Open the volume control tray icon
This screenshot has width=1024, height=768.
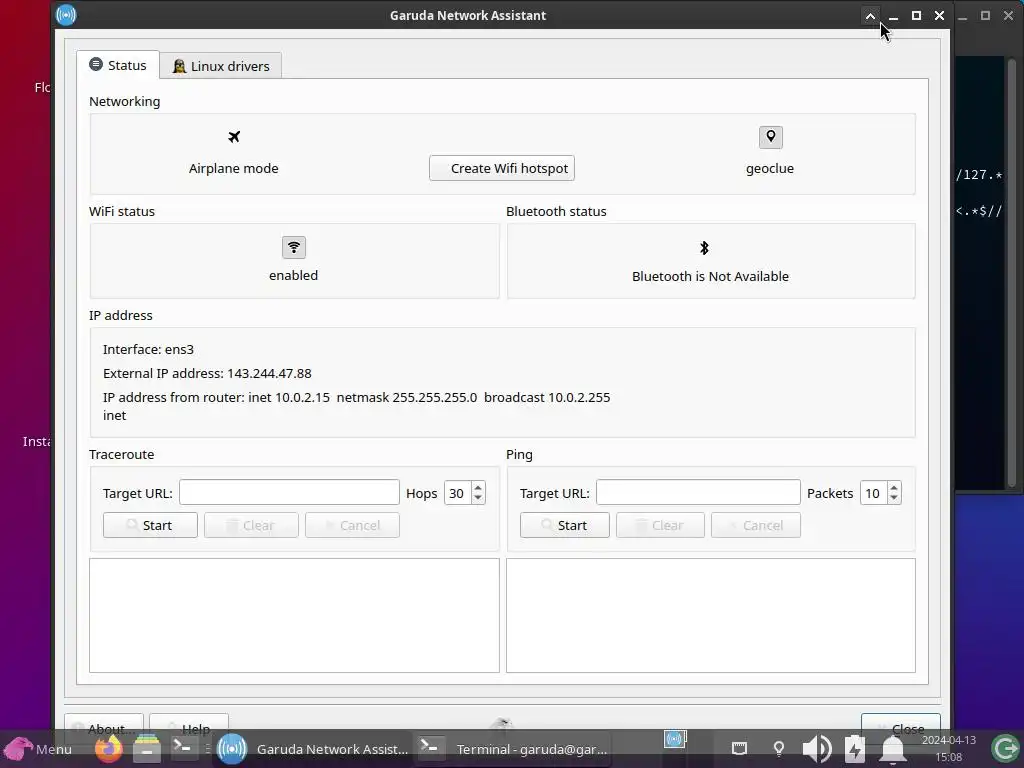click(816, 748)
